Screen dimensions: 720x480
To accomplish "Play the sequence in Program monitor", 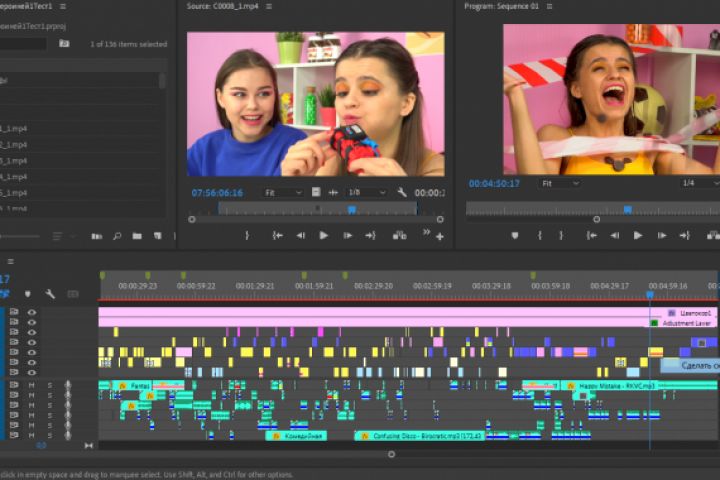I will tap(638, 236).
